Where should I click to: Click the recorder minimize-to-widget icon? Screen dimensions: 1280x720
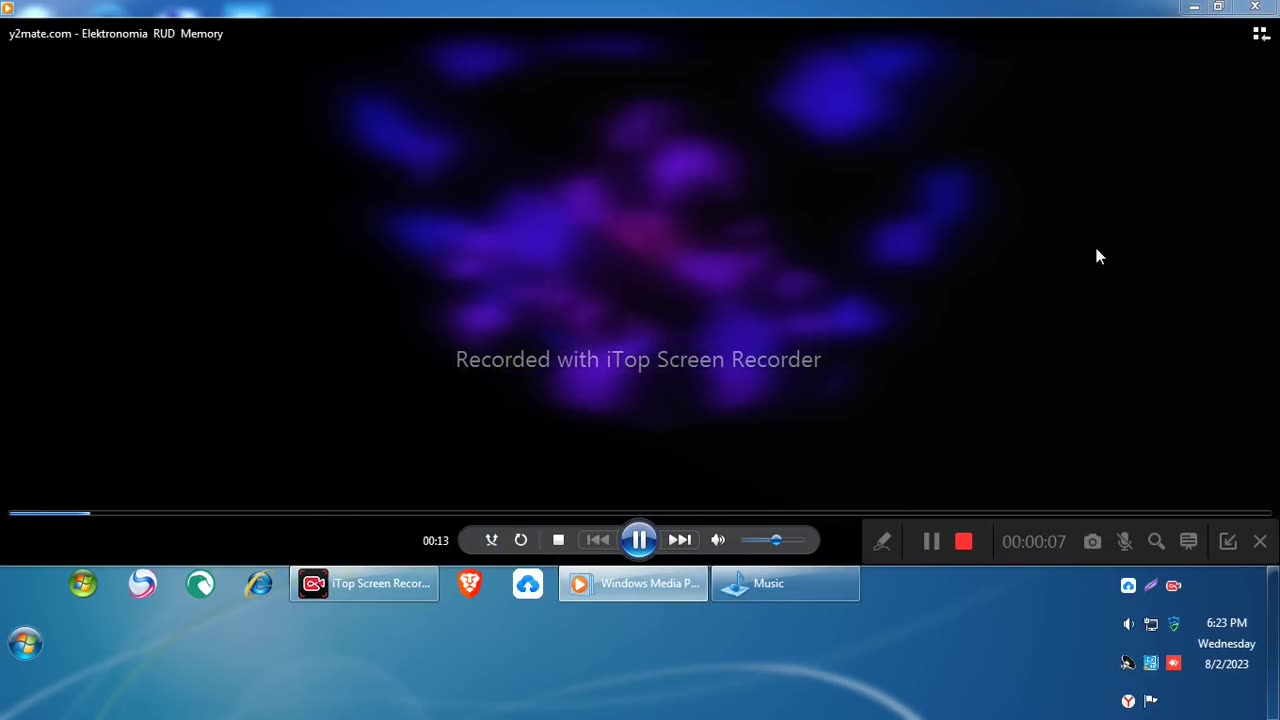[x=1228, y=541]
